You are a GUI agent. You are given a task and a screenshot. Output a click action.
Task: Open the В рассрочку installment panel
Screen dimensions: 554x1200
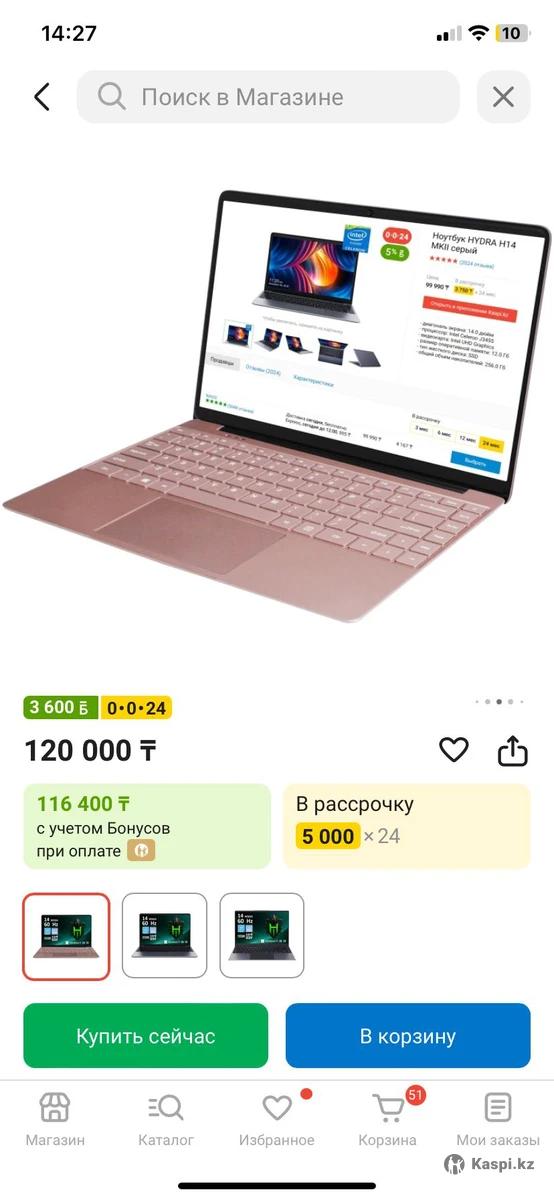407,826
